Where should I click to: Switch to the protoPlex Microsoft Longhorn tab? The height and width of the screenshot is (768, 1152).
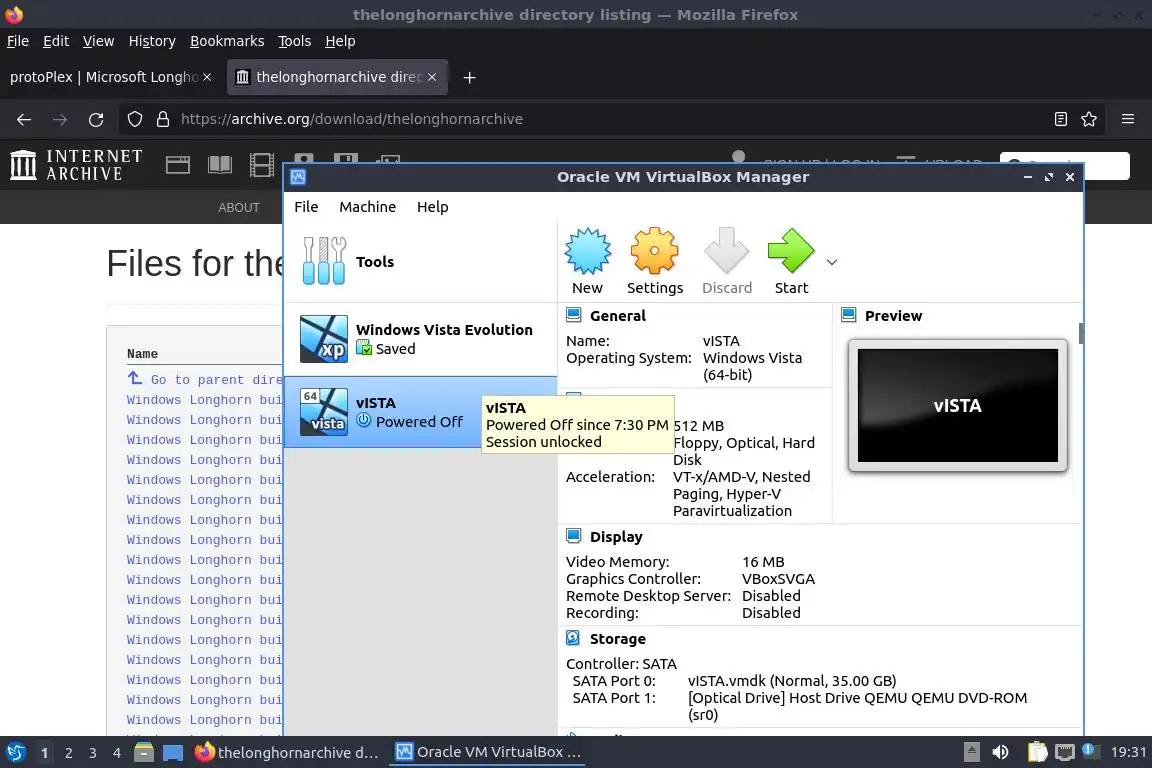coord(104,77)
